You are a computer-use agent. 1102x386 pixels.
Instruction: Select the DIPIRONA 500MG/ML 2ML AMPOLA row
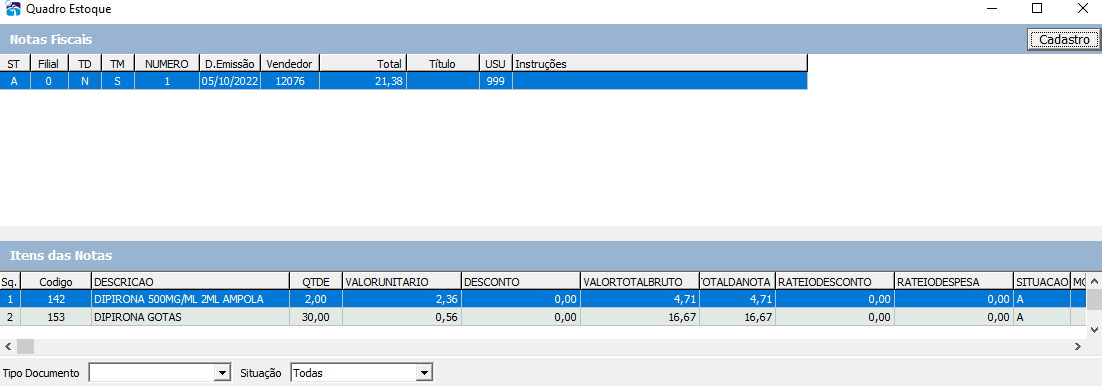[x=544, y=300]
